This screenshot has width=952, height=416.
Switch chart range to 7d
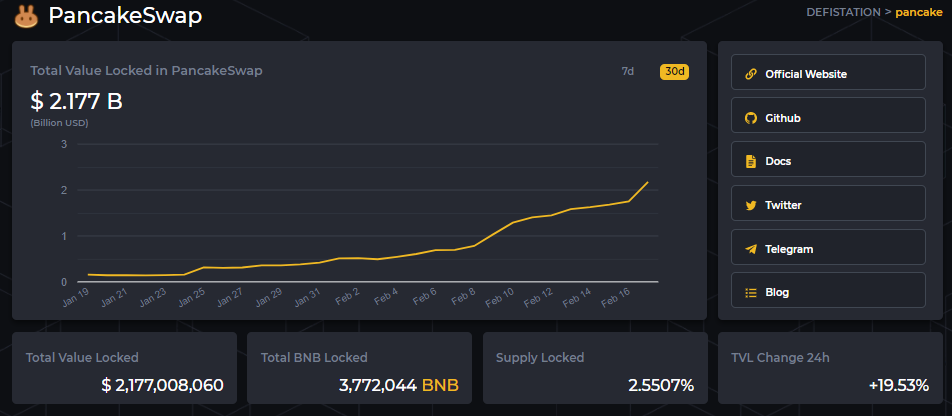click(x=628, y=72)
